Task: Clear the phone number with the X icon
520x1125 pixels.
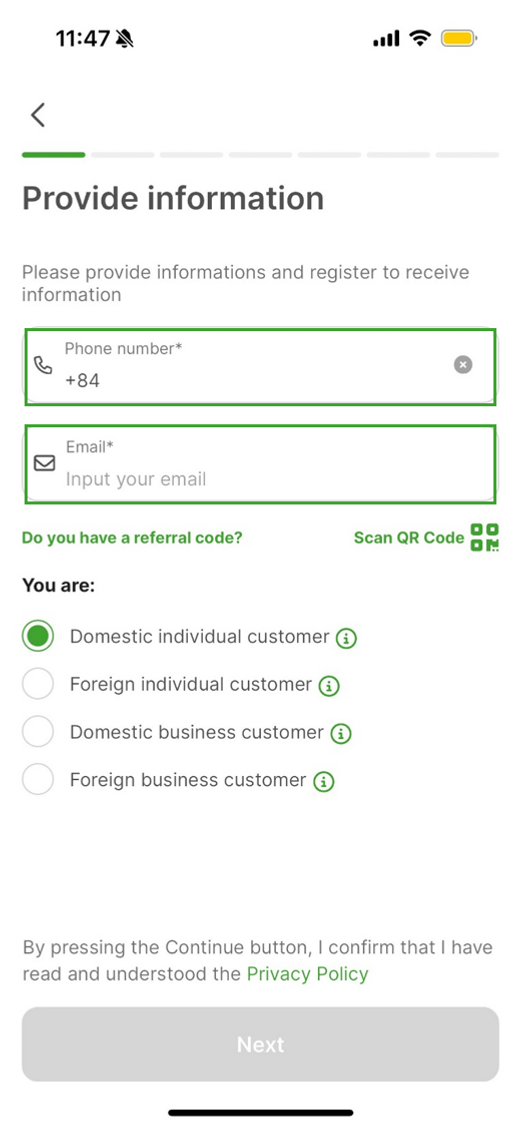Action: tap(463, 365)
